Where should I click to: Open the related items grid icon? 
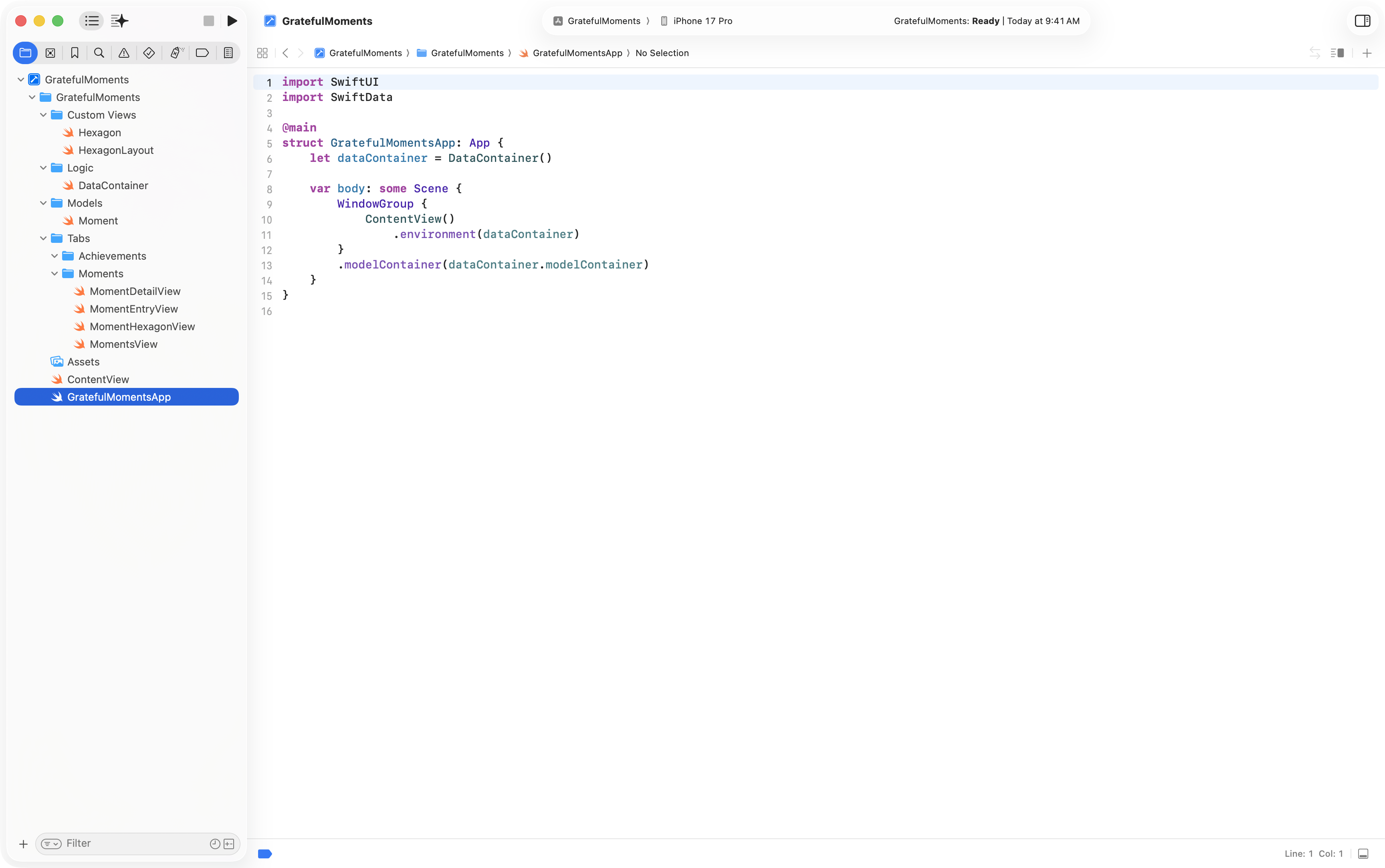pos(262,53)
